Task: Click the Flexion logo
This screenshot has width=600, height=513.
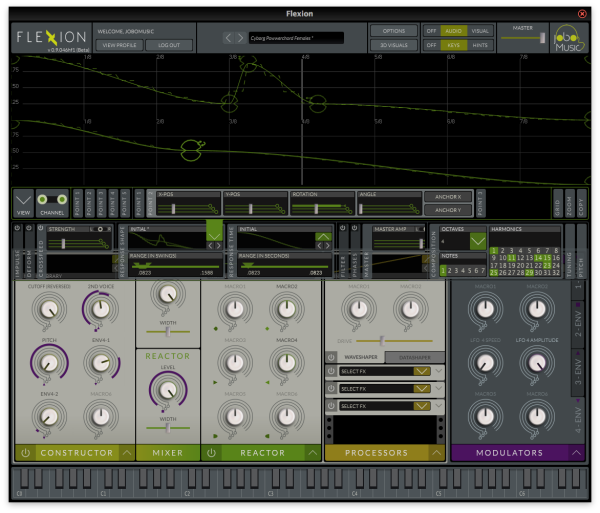Action: 51,37
